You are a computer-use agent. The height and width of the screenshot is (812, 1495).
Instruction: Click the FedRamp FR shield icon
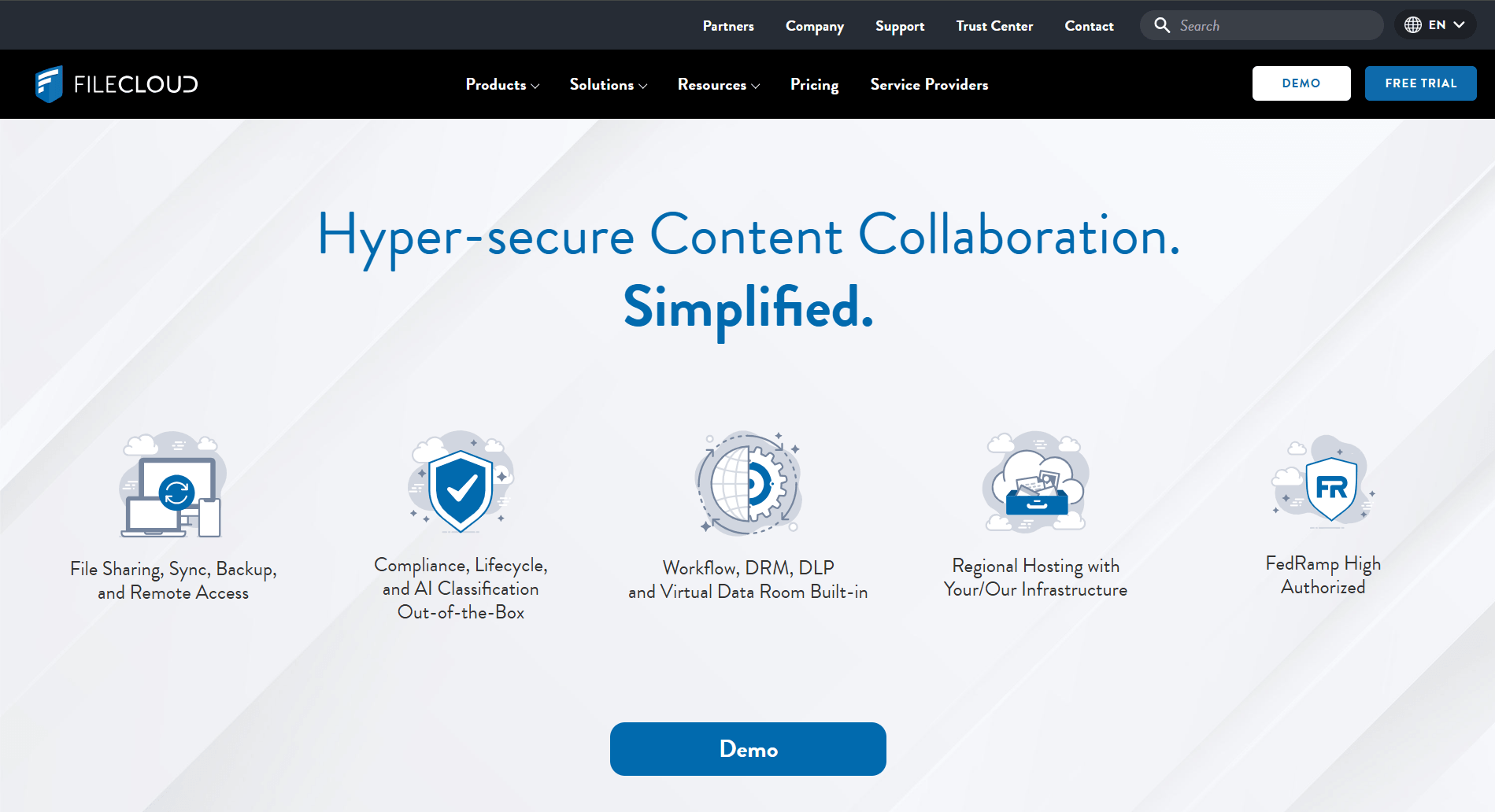tap(1323, 481)
